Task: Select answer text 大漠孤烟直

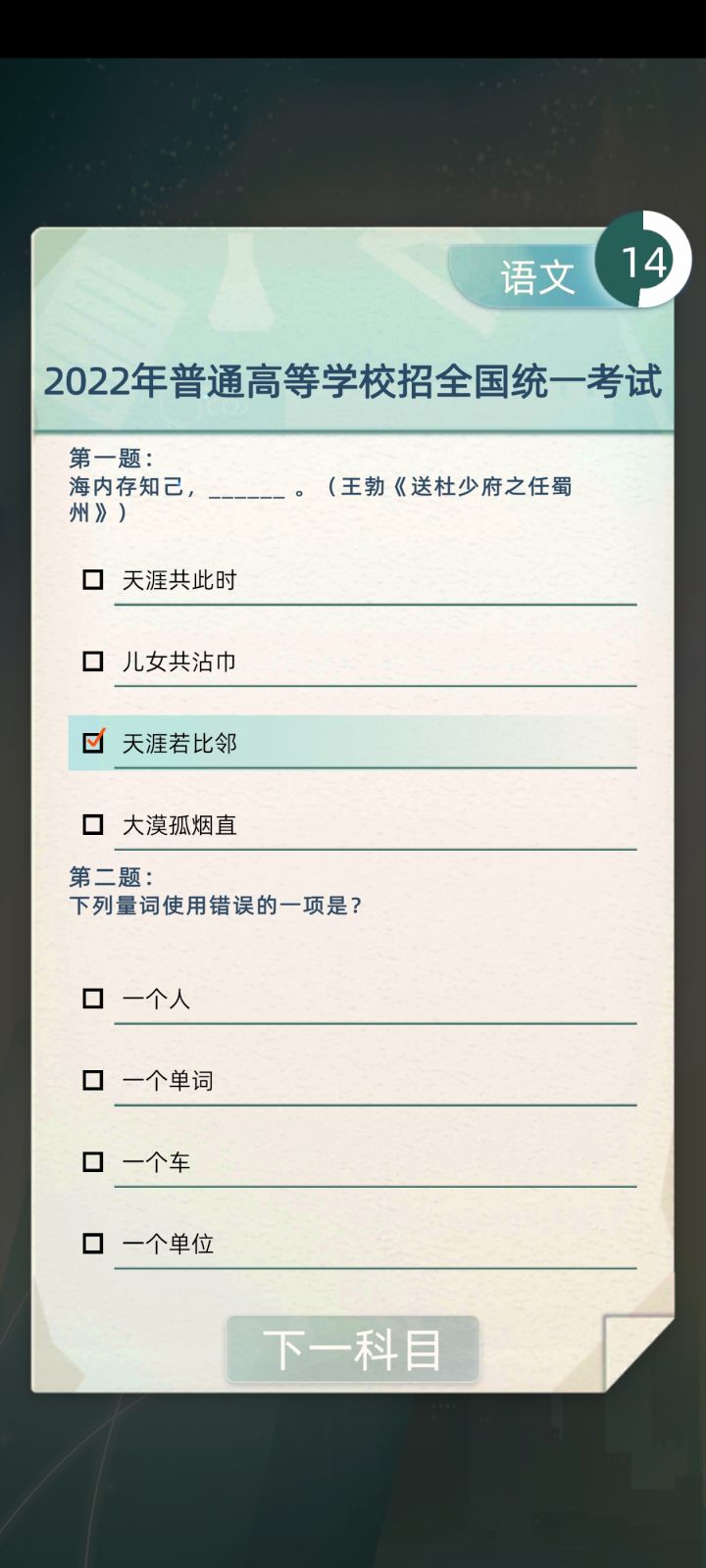Action: coord(179,825)
